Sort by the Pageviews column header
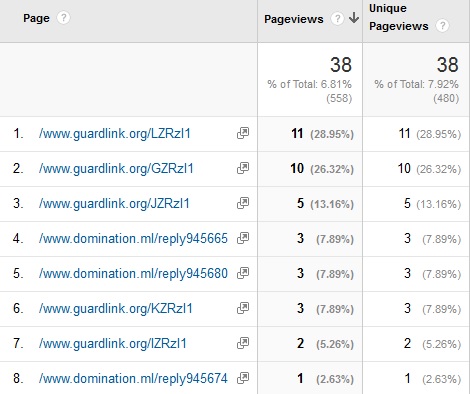The width and height of the screenshot is (470, 394). (294, 19)
